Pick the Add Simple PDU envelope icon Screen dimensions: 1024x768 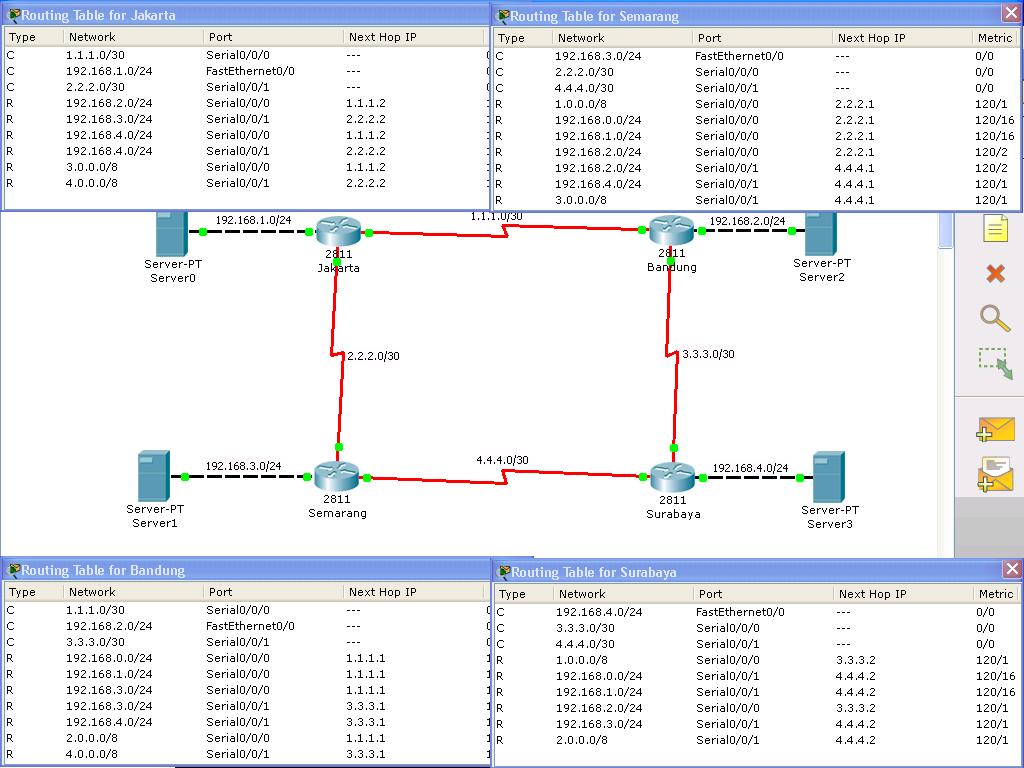coord(995,430)
